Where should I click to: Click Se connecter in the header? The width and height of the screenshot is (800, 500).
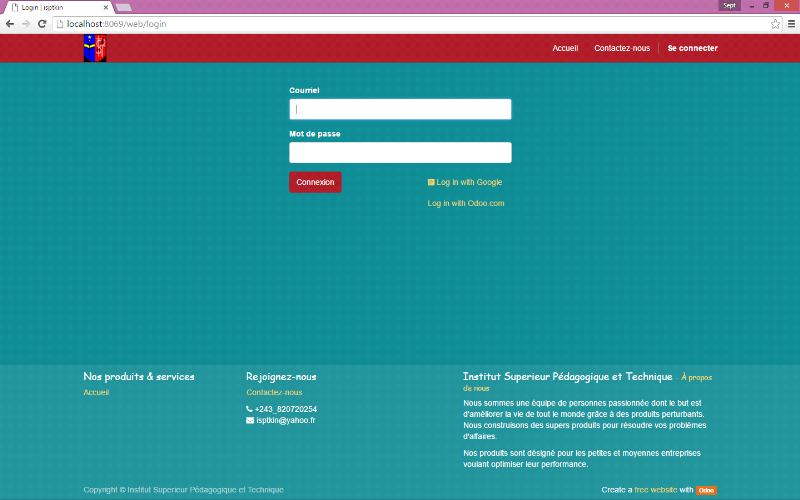(x=692, y=48)
